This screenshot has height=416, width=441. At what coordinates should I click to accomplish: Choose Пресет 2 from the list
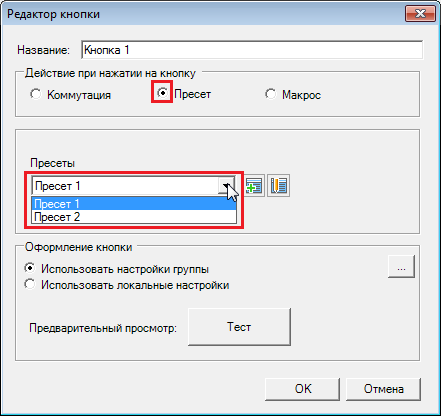(134, 217)
